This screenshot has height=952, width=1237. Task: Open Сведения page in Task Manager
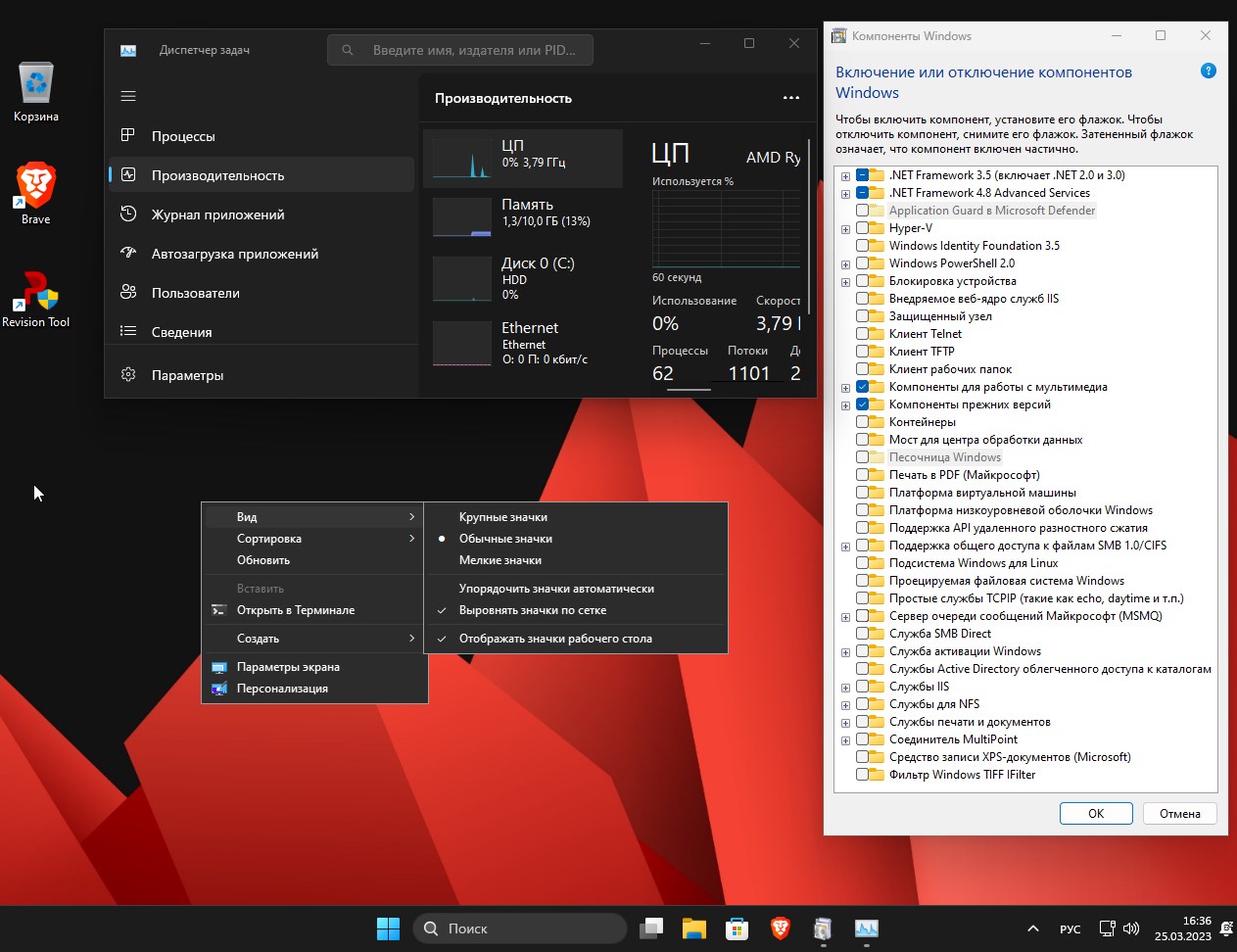[x=262, y=331]
